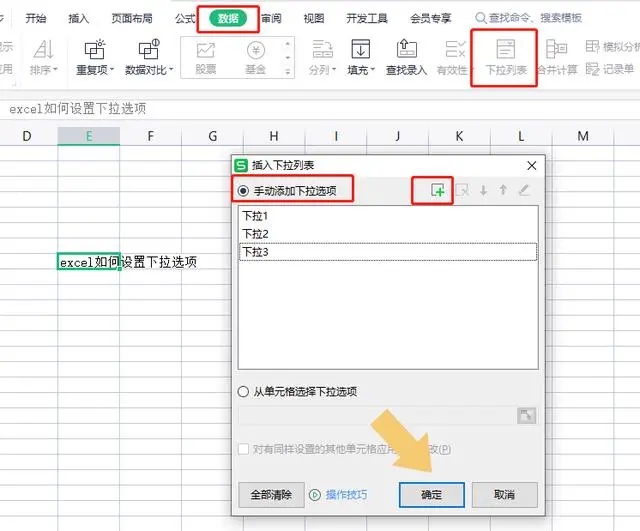Screen dimensions: 640x531
Task: Click the edit pencil icon
Action: click(x=524, y=190)
